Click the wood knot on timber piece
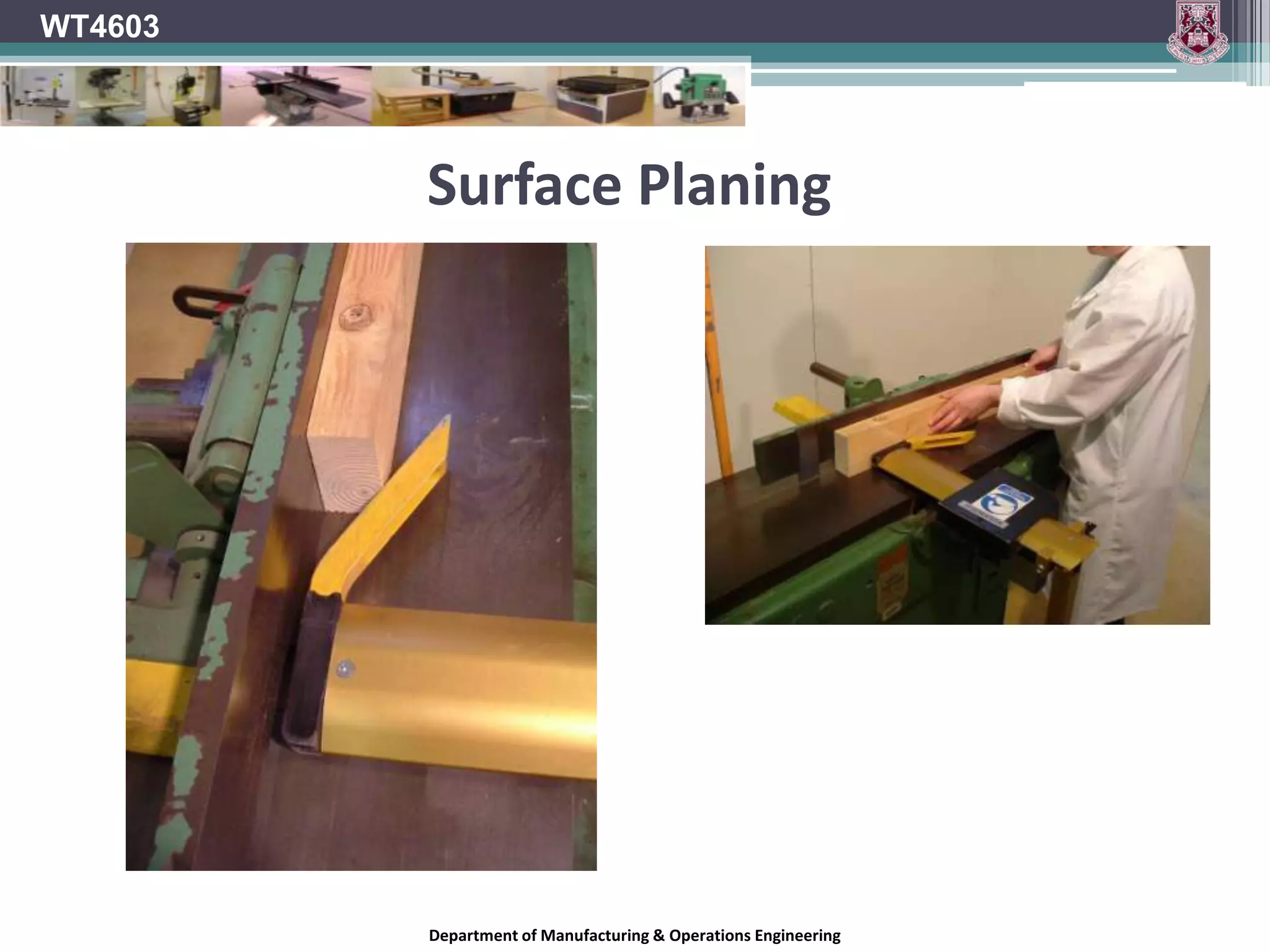The width and height of the screenshot is (1270, 952). (x=354, y=316)
